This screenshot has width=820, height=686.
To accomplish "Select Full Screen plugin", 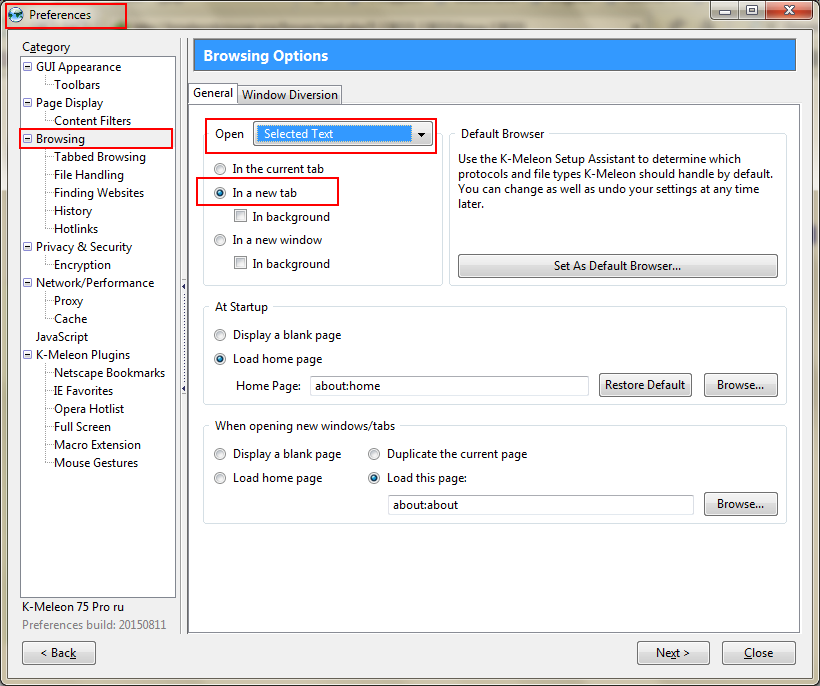I will point(82,427).
